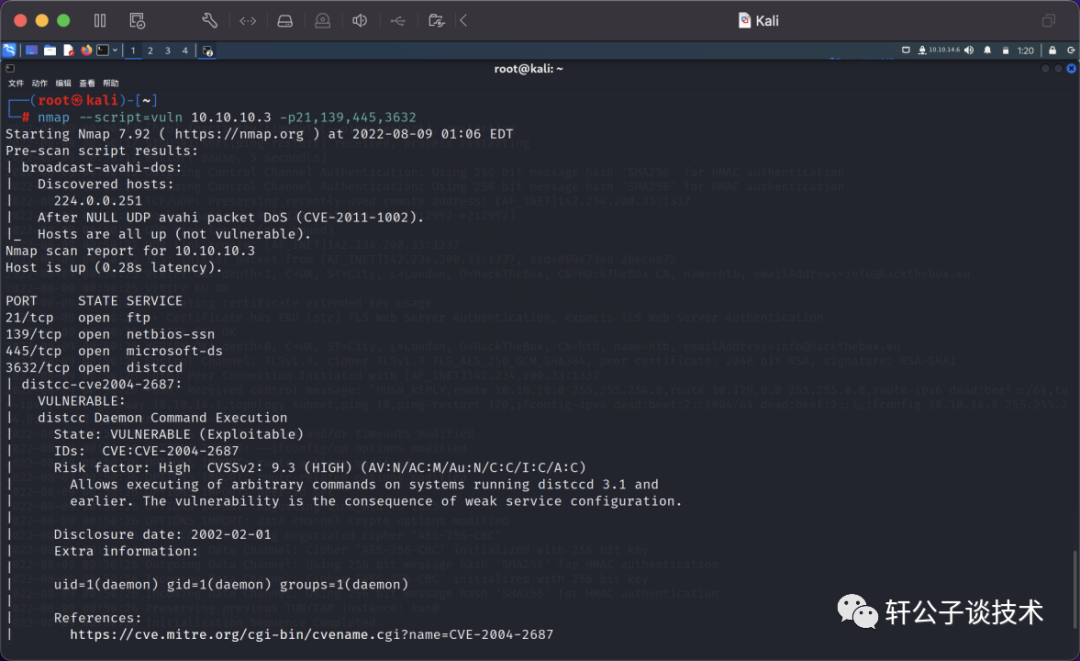
Task: Collapse the VM toolbar chevron
Action: tap(464, 21)
